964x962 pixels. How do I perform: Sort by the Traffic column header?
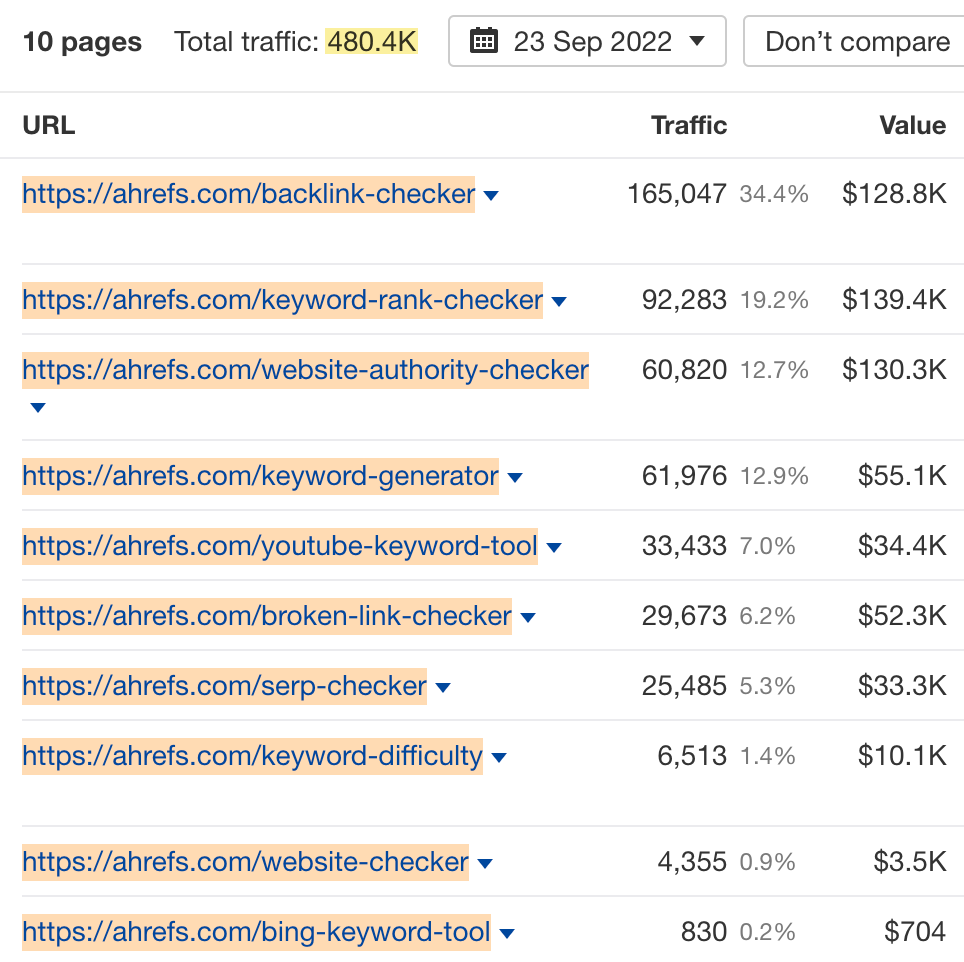pyautogui.click(x=688, y=125)
